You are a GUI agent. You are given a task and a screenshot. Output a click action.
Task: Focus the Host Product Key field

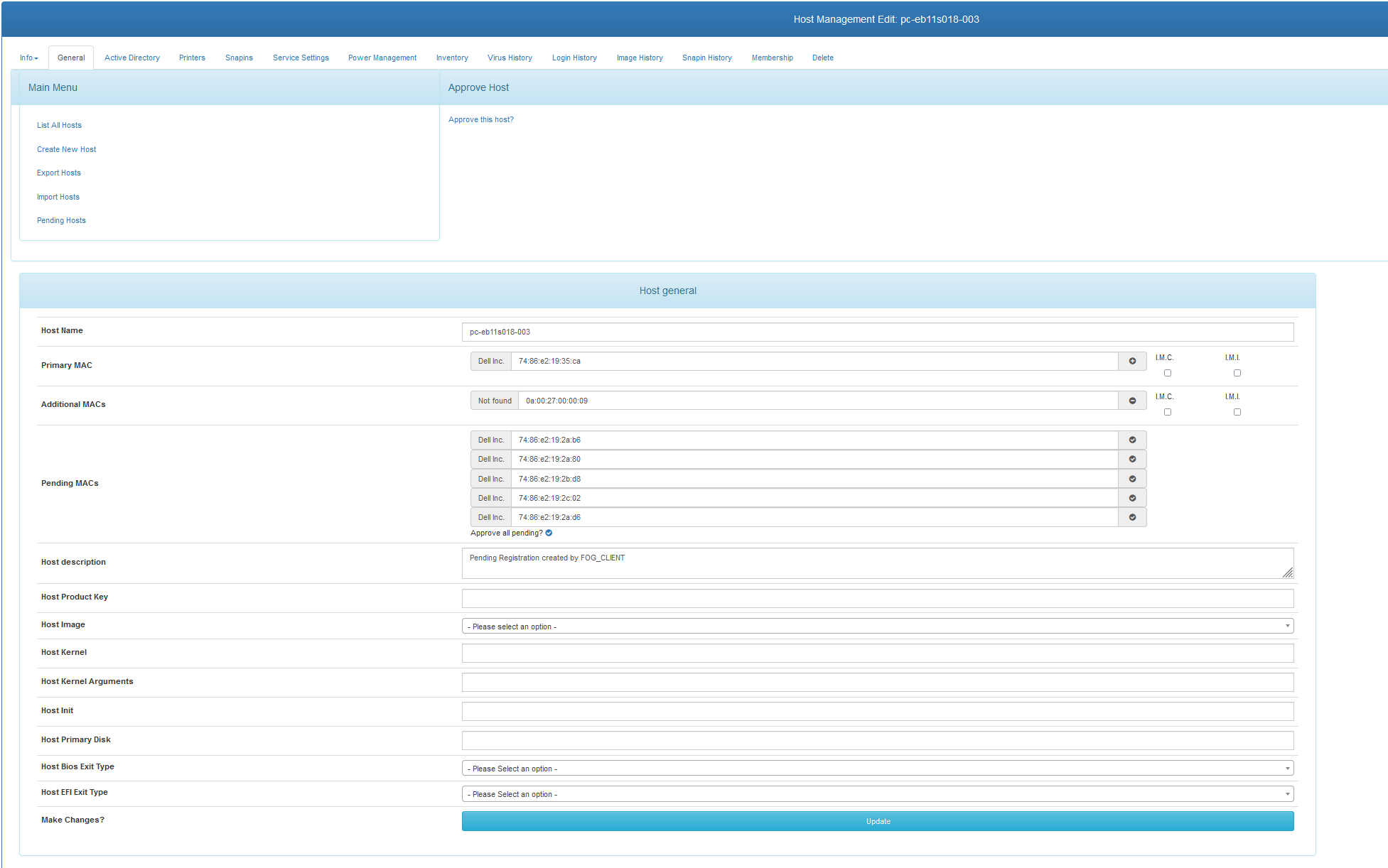[x=878, y=599]
